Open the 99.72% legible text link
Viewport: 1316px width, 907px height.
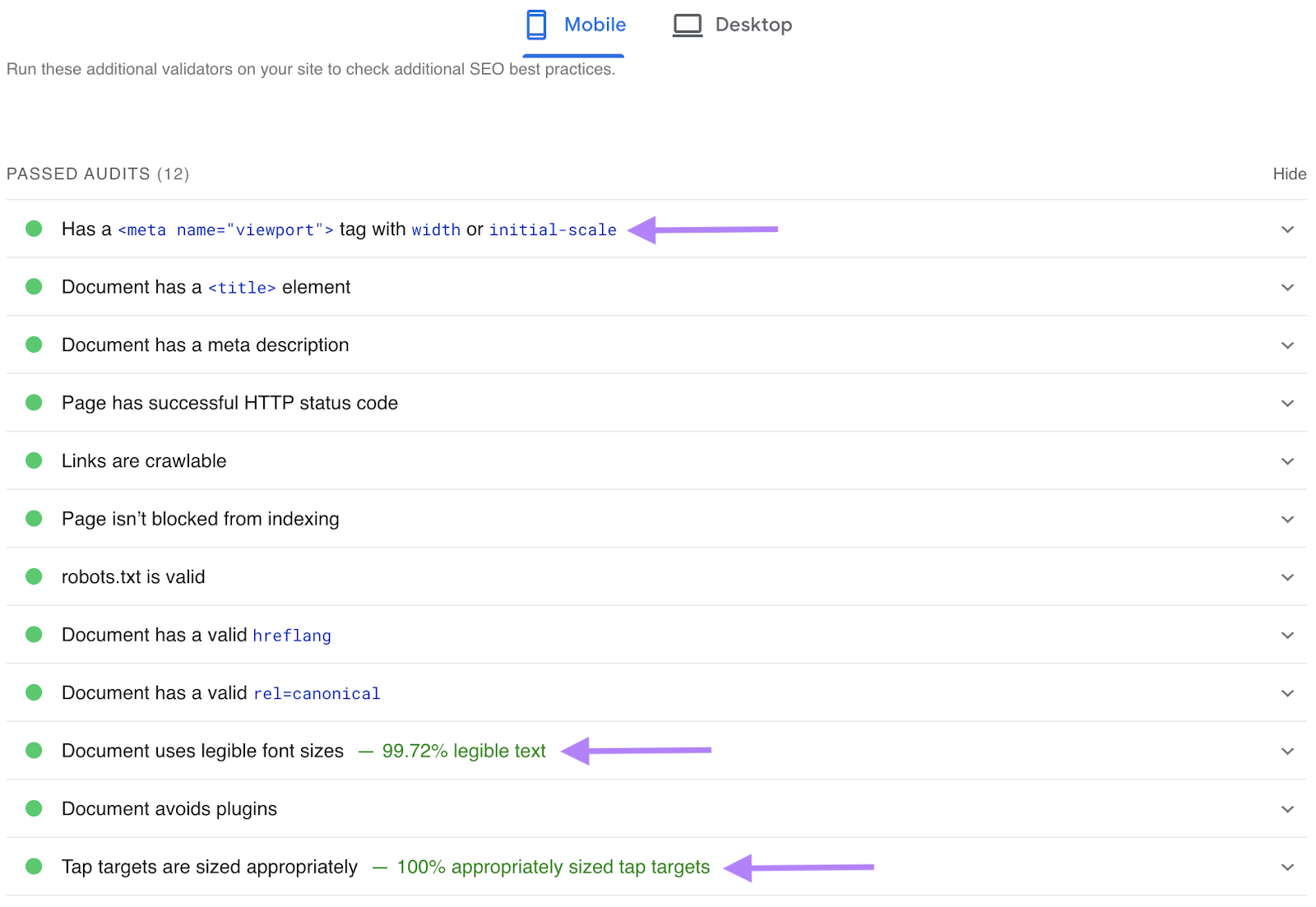point(465,750)
